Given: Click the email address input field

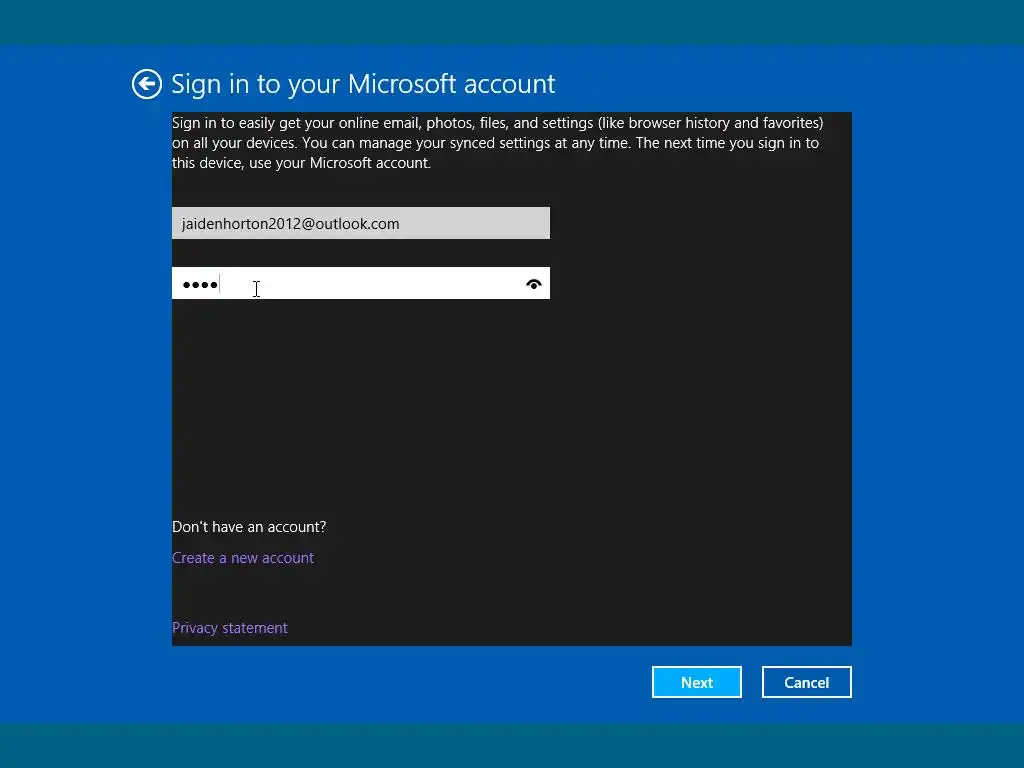Looking at the screenshot, I should [360, 223].
